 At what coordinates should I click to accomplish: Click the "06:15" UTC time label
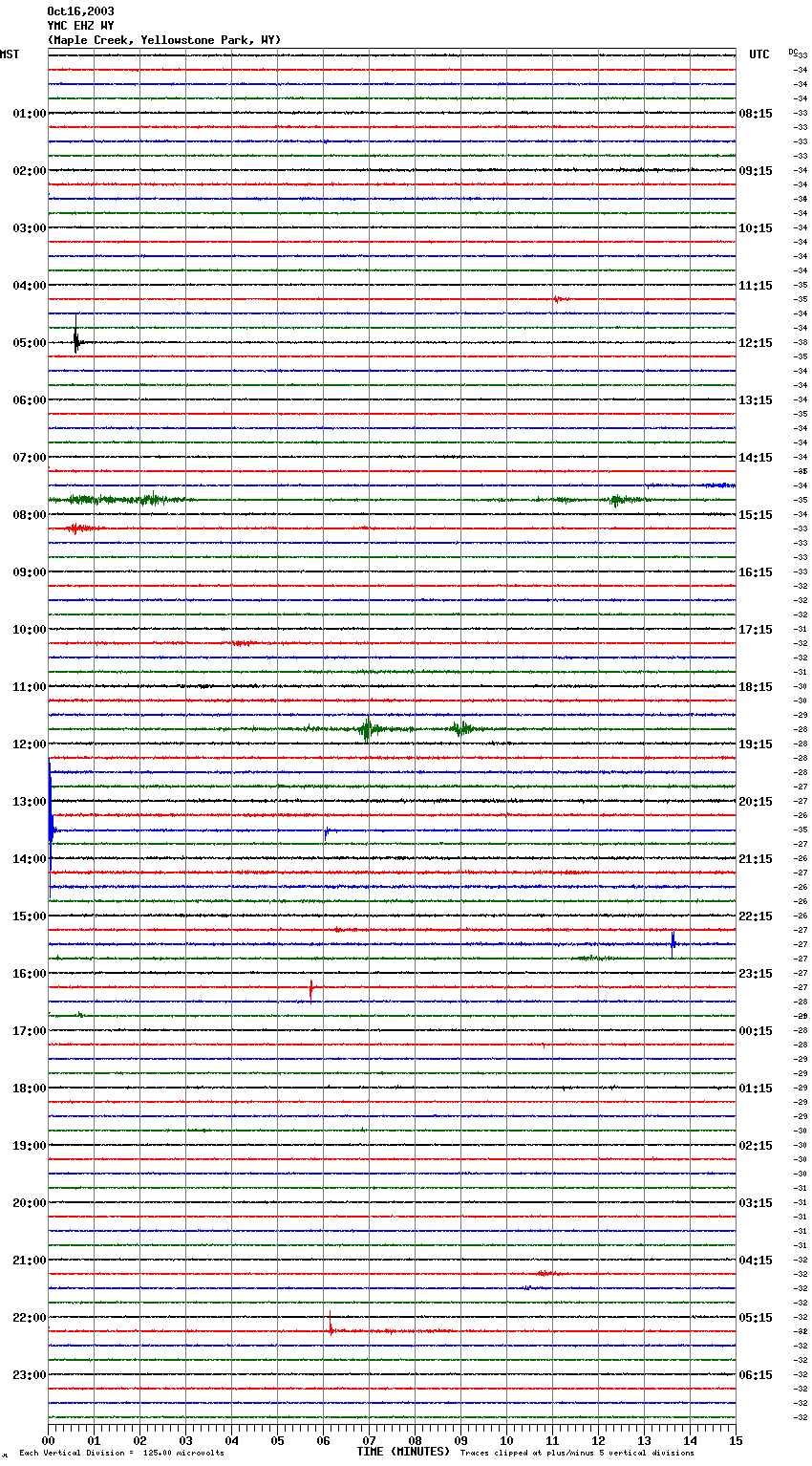(756, 1374)
